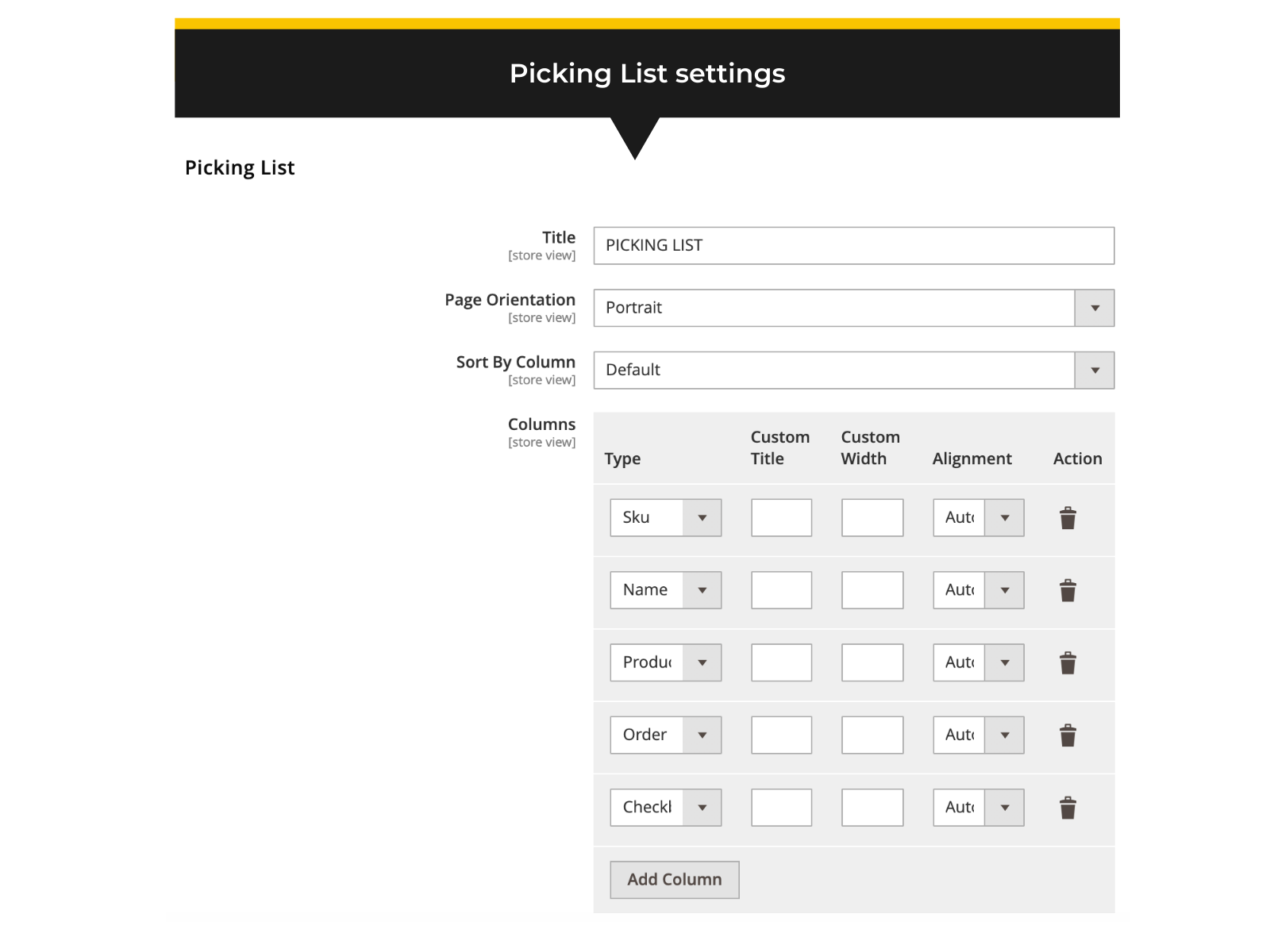
Task: Expand the Name type dropdown
Action: [x=702, y=589]
